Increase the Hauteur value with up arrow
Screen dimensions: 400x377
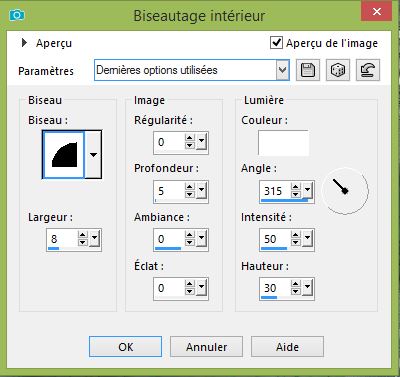coord(296,284)
